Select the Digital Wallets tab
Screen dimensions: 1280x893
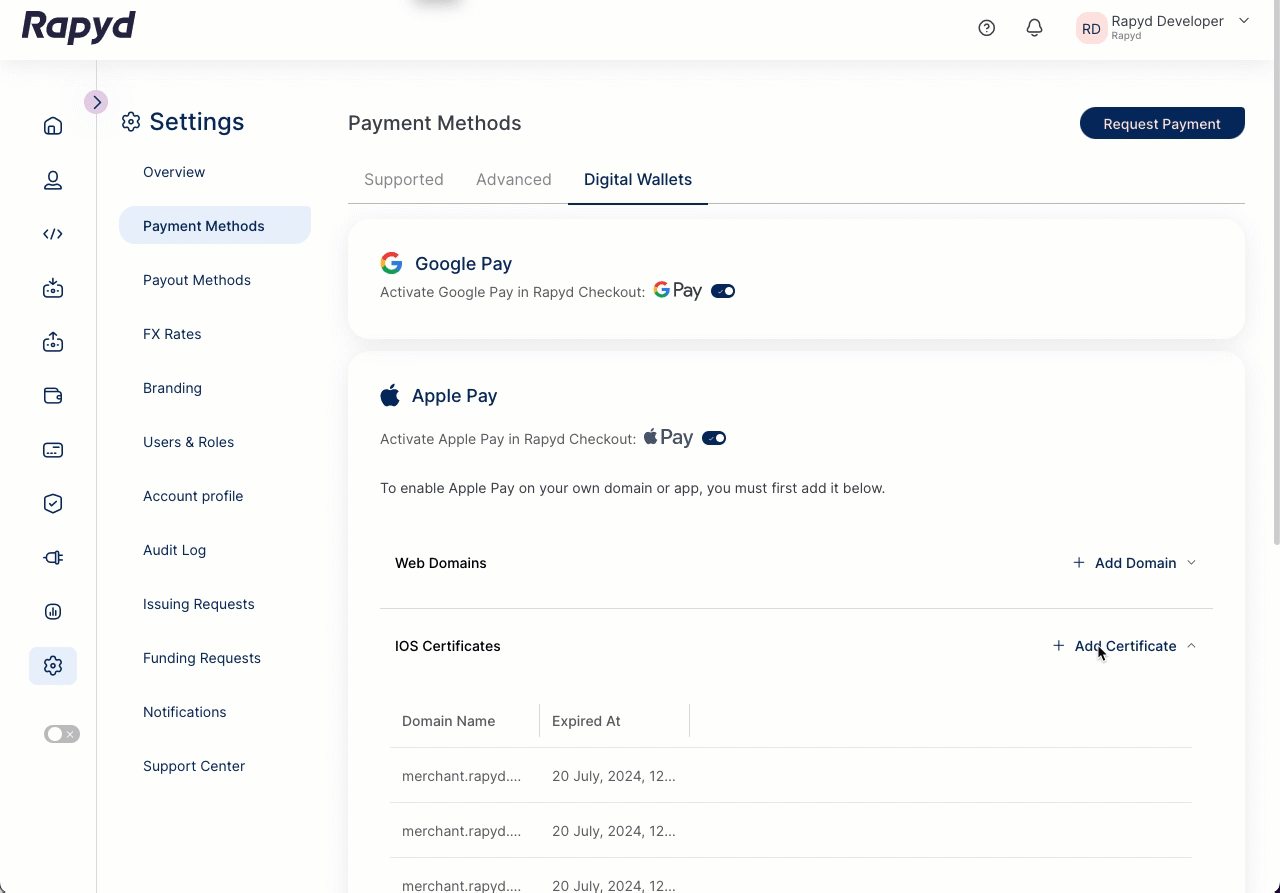[x=638, y=180]
